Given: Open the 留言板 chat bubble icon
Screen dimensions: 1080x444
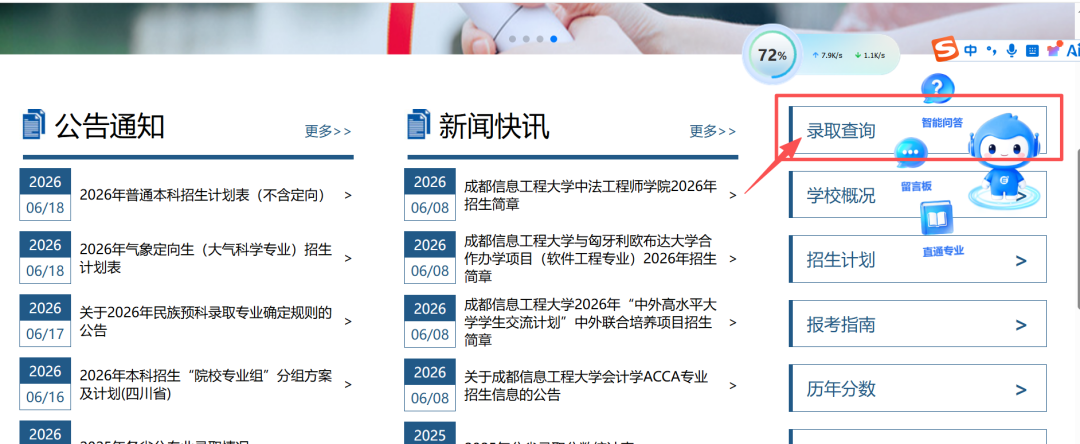Looking at the screenshot, I should click(x=911, y=153).
